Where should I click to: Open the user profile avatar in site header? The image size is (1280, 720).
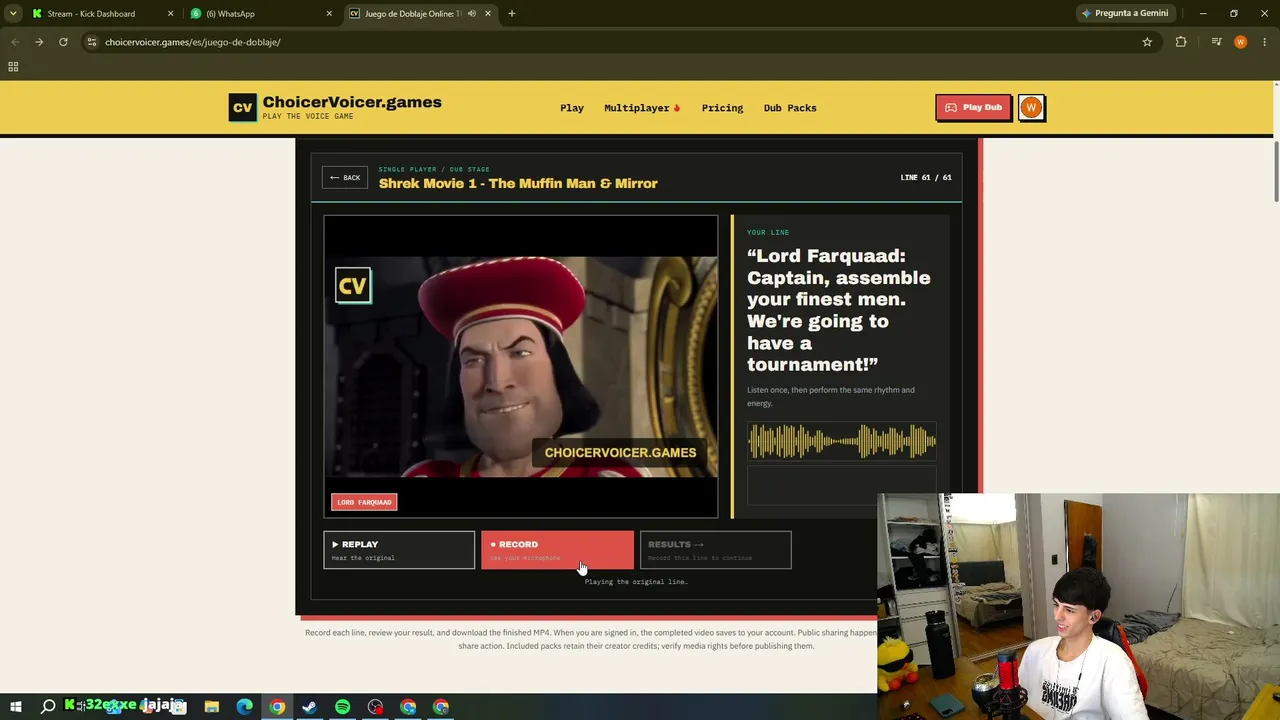(1031, 108)
